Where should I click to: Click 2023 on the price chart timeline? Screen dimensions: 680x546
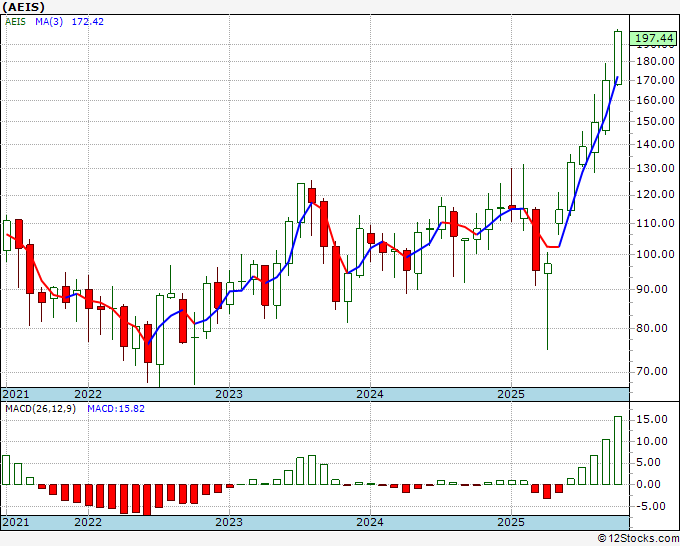(x=229, y=394)
